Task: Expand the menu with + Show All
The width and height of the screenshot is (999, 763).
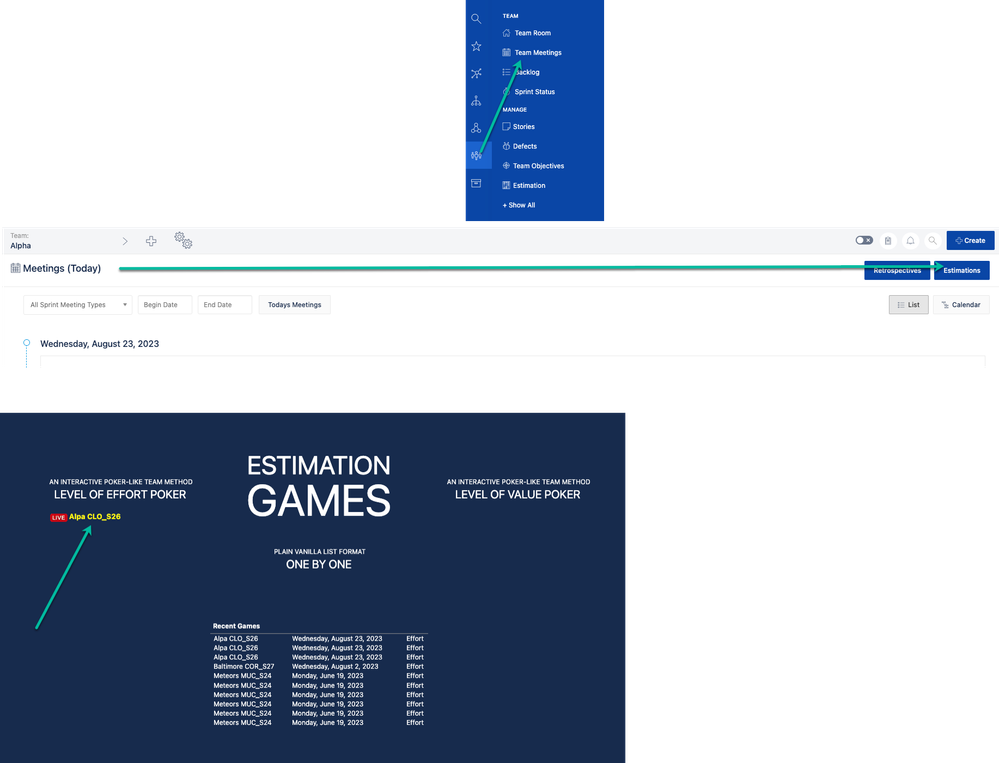Action: 519,205
